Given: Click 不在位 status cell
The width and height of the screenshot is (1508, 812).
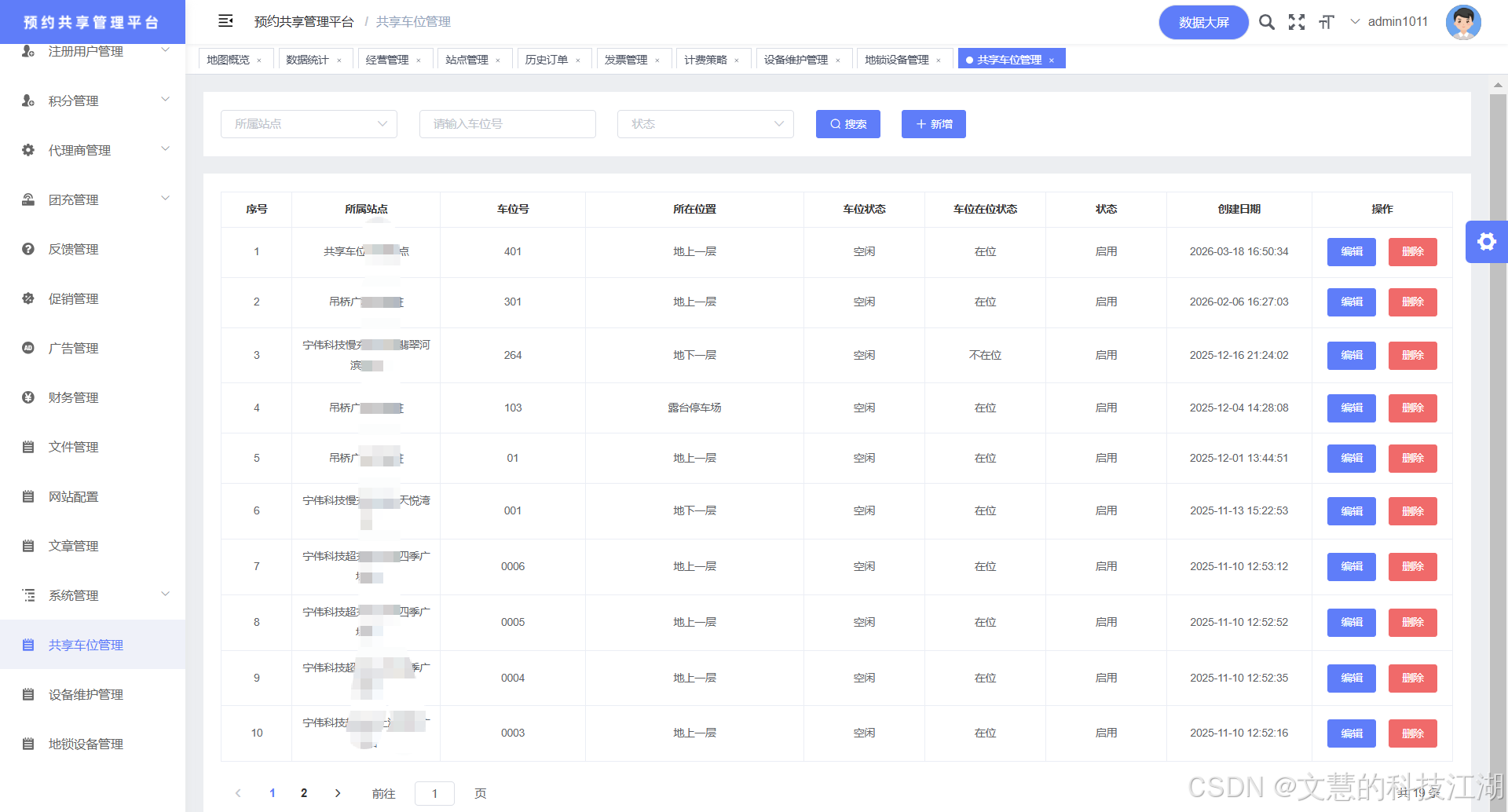Looking at the screenshot, I should coord(985,355).
